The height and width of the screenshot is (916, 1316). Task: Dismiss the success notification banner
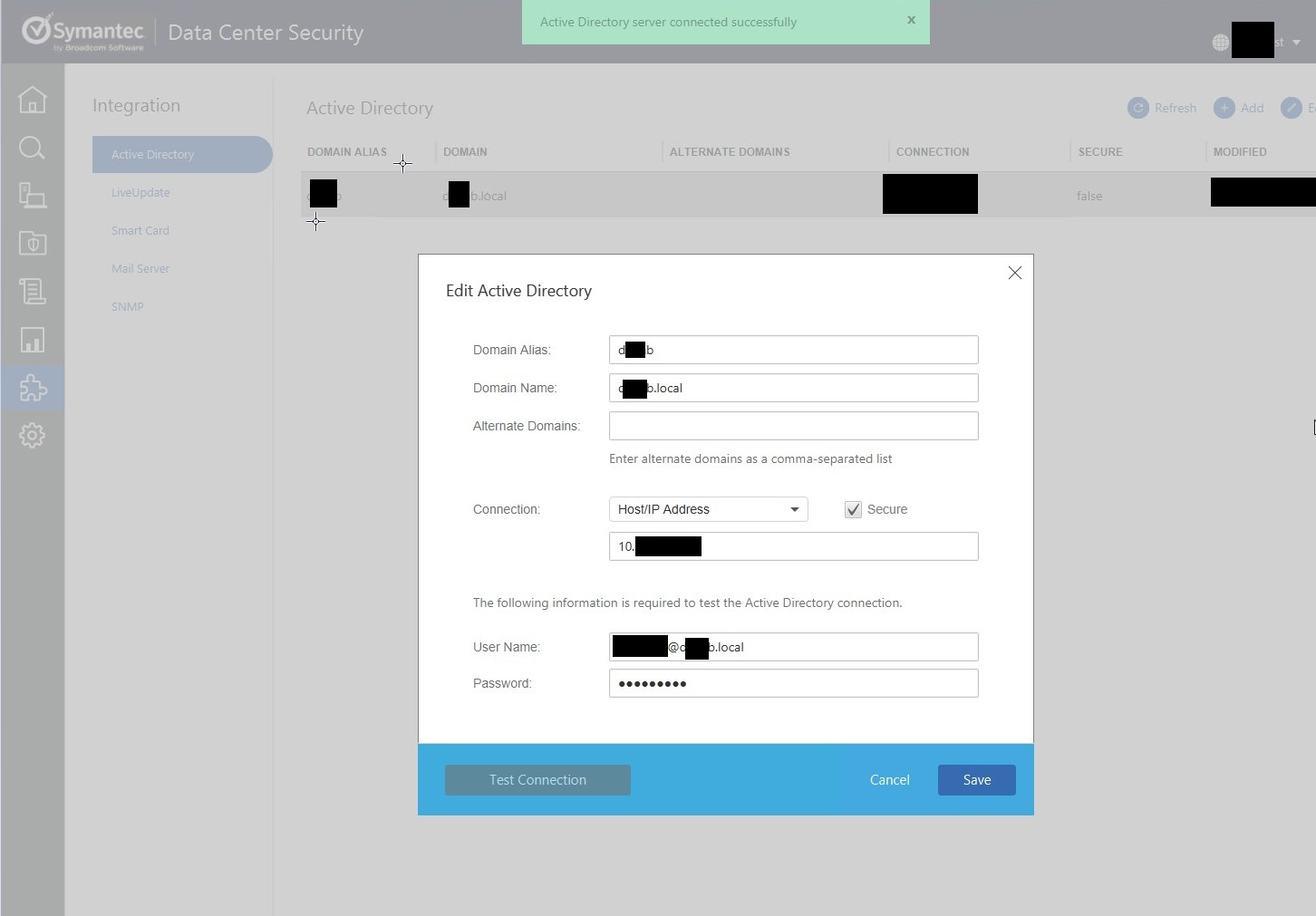tap(911, 20)
